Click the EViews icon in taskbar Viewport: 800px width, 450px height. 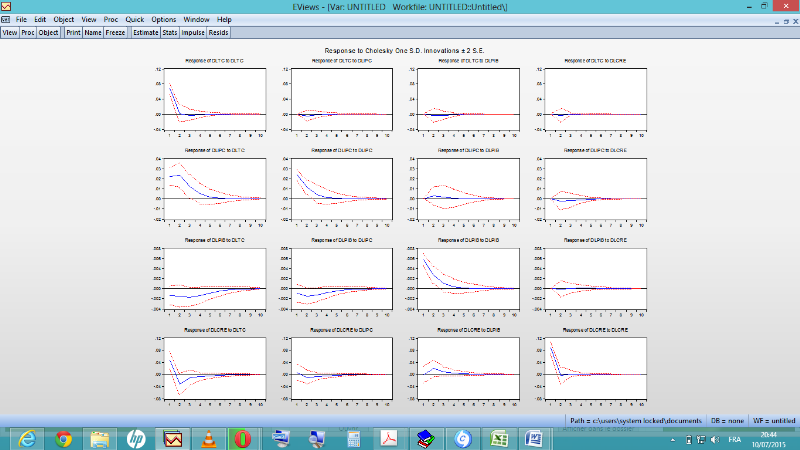(x=173, y=438)
